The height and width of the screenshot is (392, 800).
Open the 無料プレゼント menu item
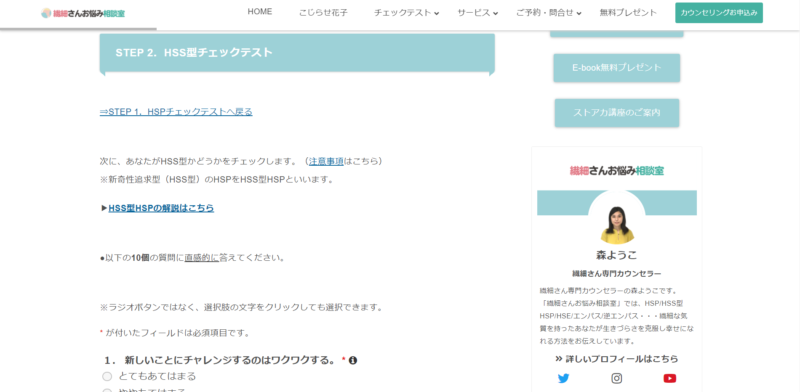(x=628, y=13)
